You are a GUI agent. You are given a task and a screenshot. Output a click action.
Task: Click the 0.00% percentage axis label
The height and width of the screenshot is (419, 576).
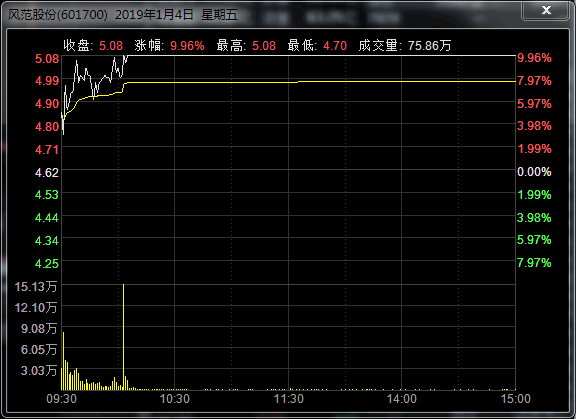click(534, 172)
